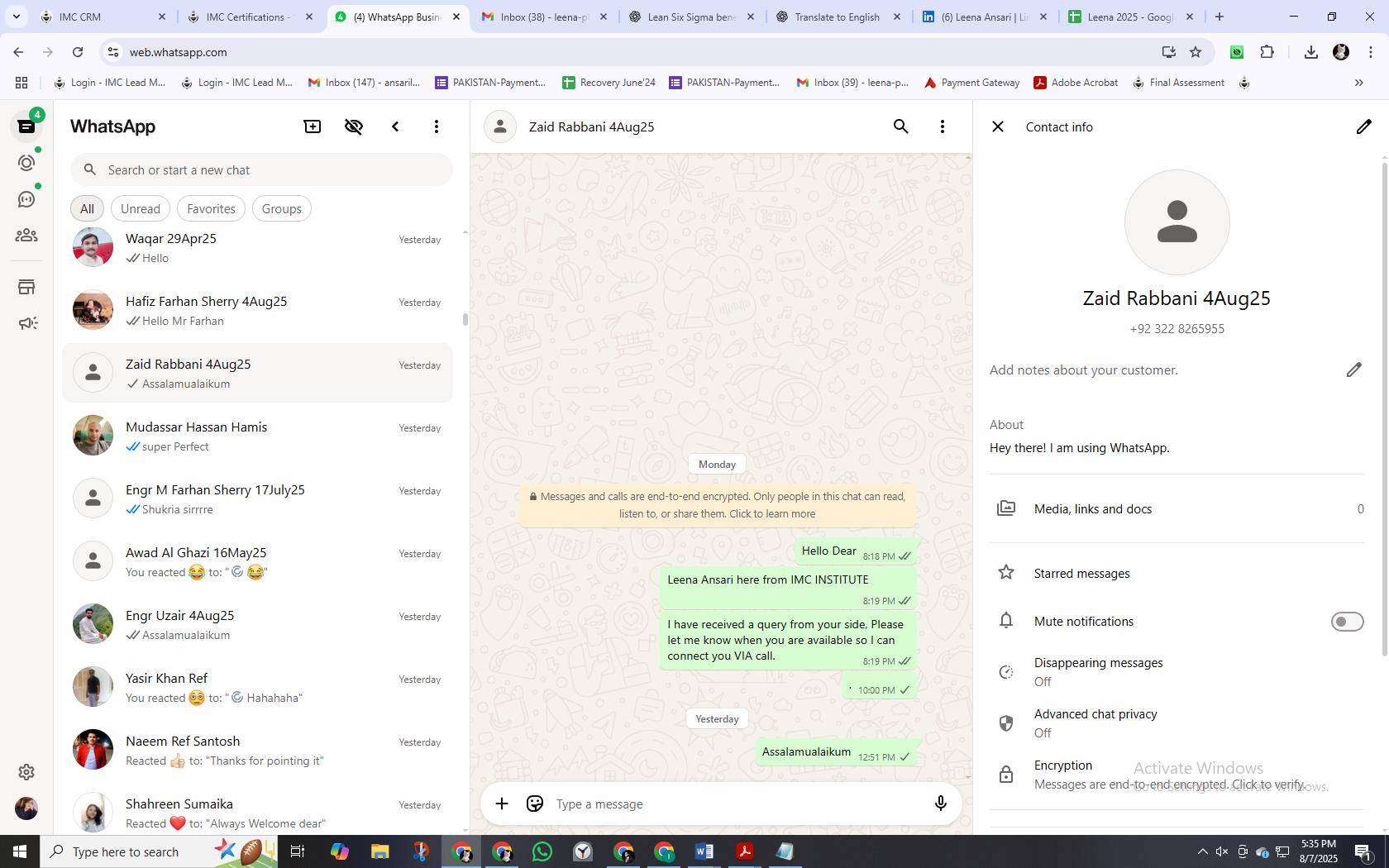1389x868 pixels.
Task: Select the Favorites filter chip
Action: click(211, 208)
